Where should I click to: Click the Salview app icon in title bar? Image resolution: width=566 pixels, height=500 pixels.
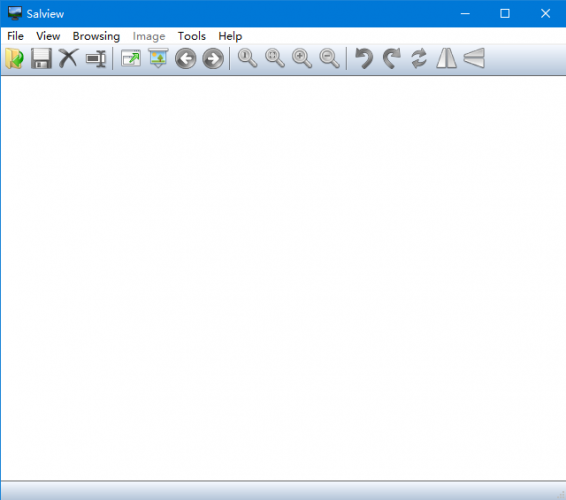(x=15, y=13)
